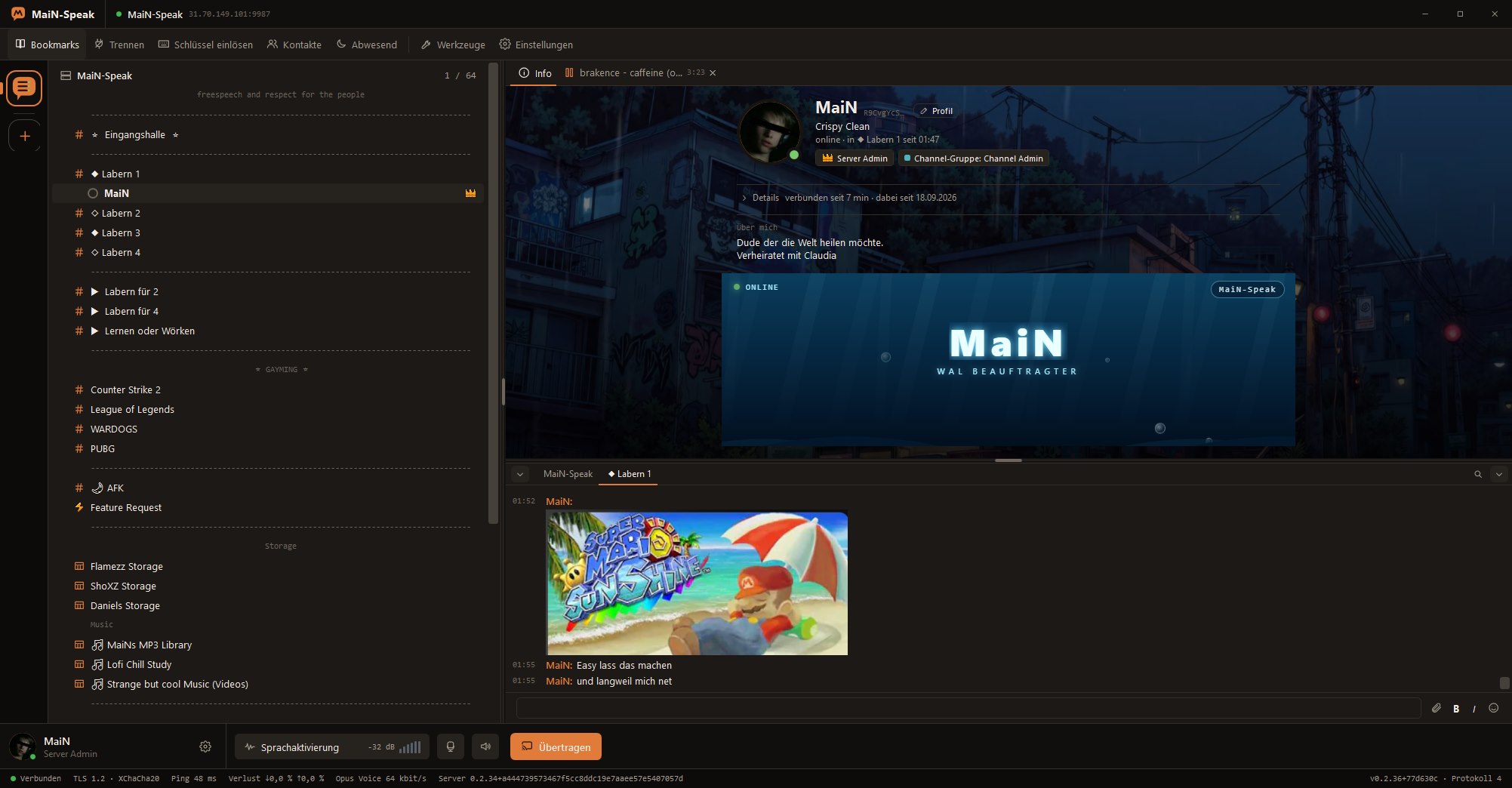This screenshot has width=1512, height=788.
Task: Close the brakence caffeine tab
Action: [x=713, y=73]
